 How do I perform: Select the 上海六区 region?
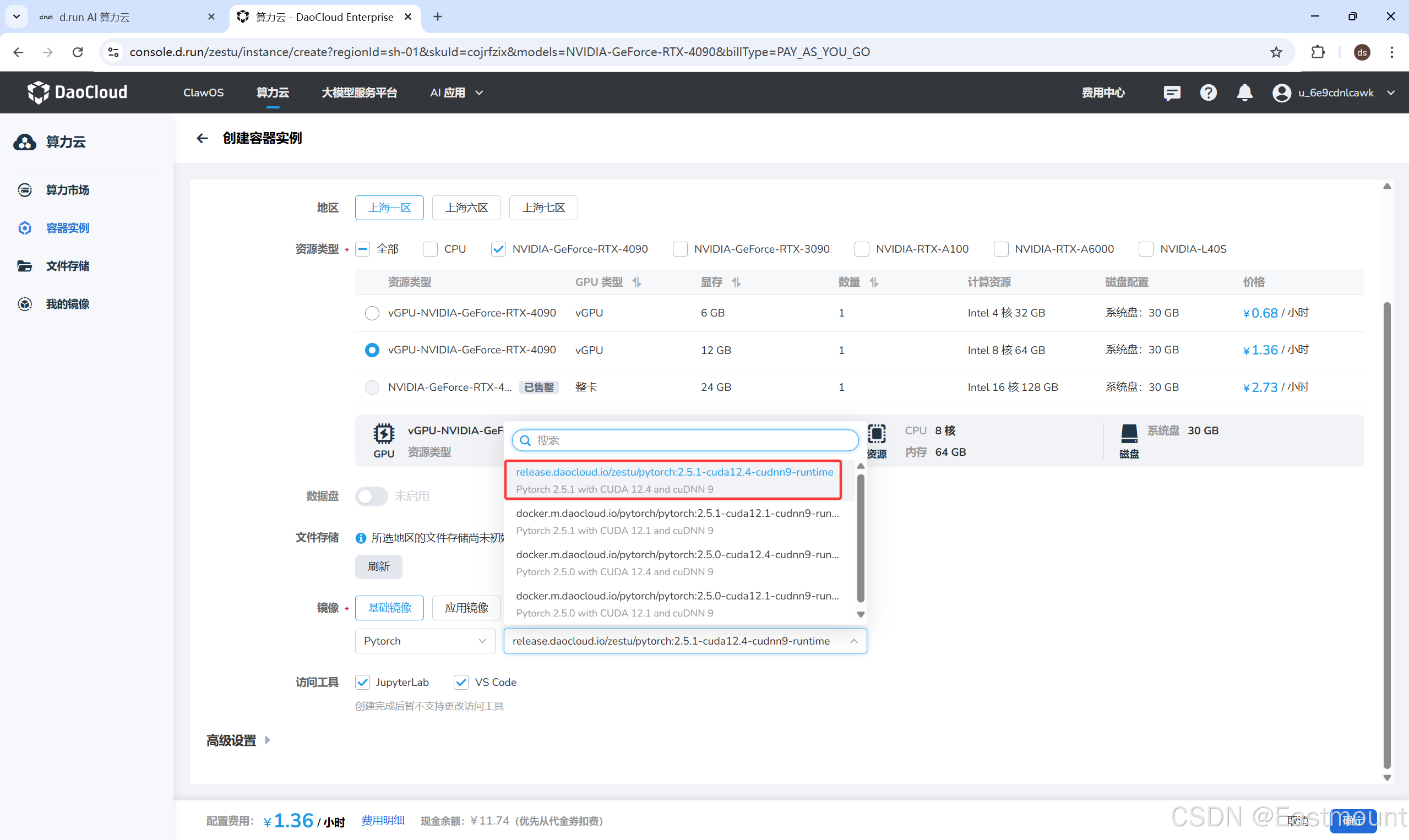coord(466,208)
